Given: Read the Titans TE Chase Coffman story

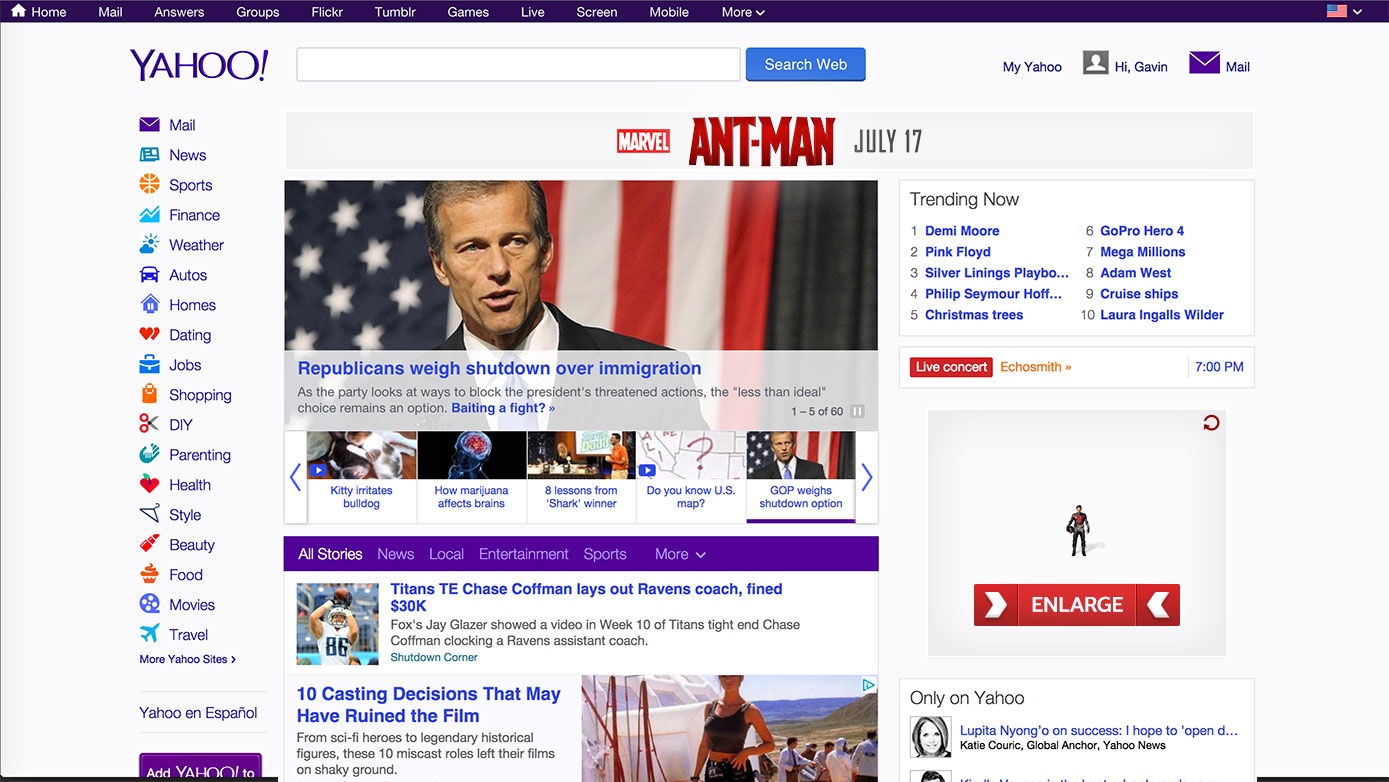Looking at the screenshot, I should (586, 598).
